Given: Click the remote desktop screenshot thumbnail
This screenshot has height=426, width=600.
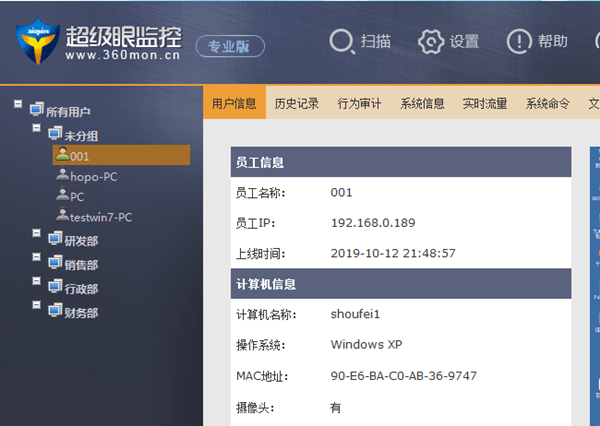Looking at the screenshot, I should click(595, 286).
